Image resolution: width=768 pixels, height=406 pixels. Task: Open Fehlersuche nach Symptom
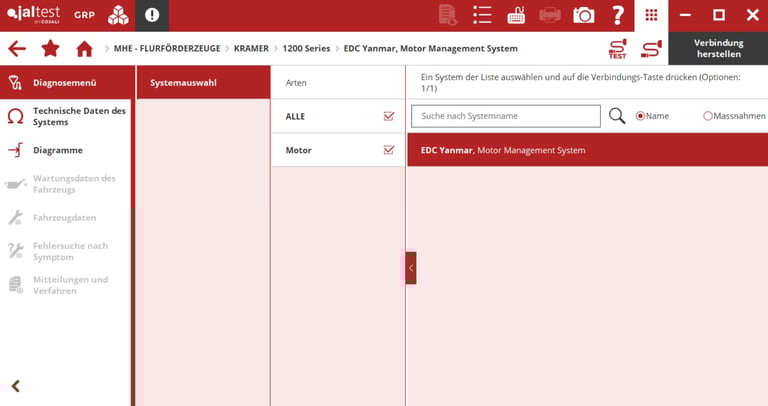(66, 251)
